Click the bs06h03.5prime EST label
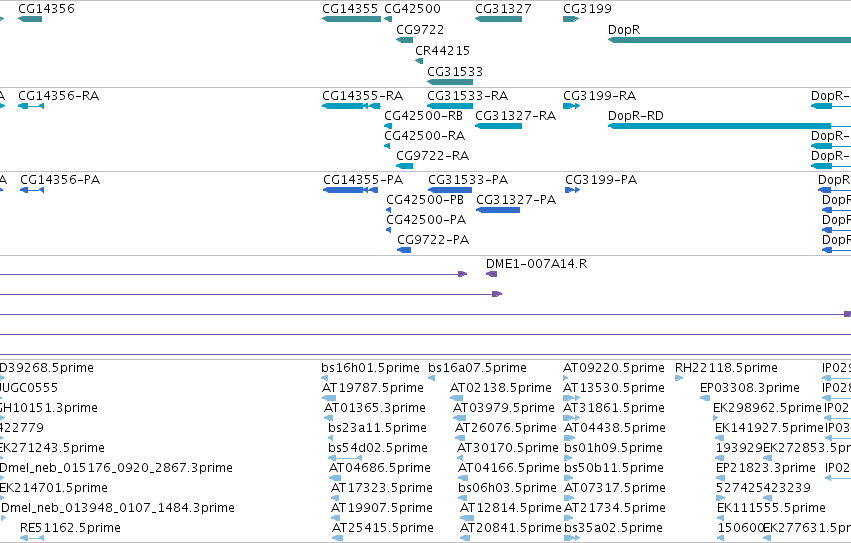The height and width of the screenshot is (543, 851). 507,489
